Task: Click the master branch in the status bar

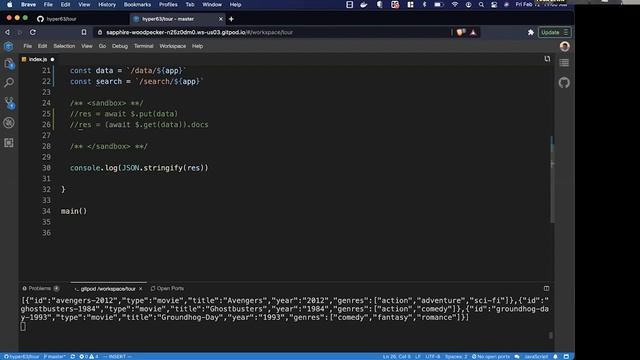Action: (x=54, y=356)
